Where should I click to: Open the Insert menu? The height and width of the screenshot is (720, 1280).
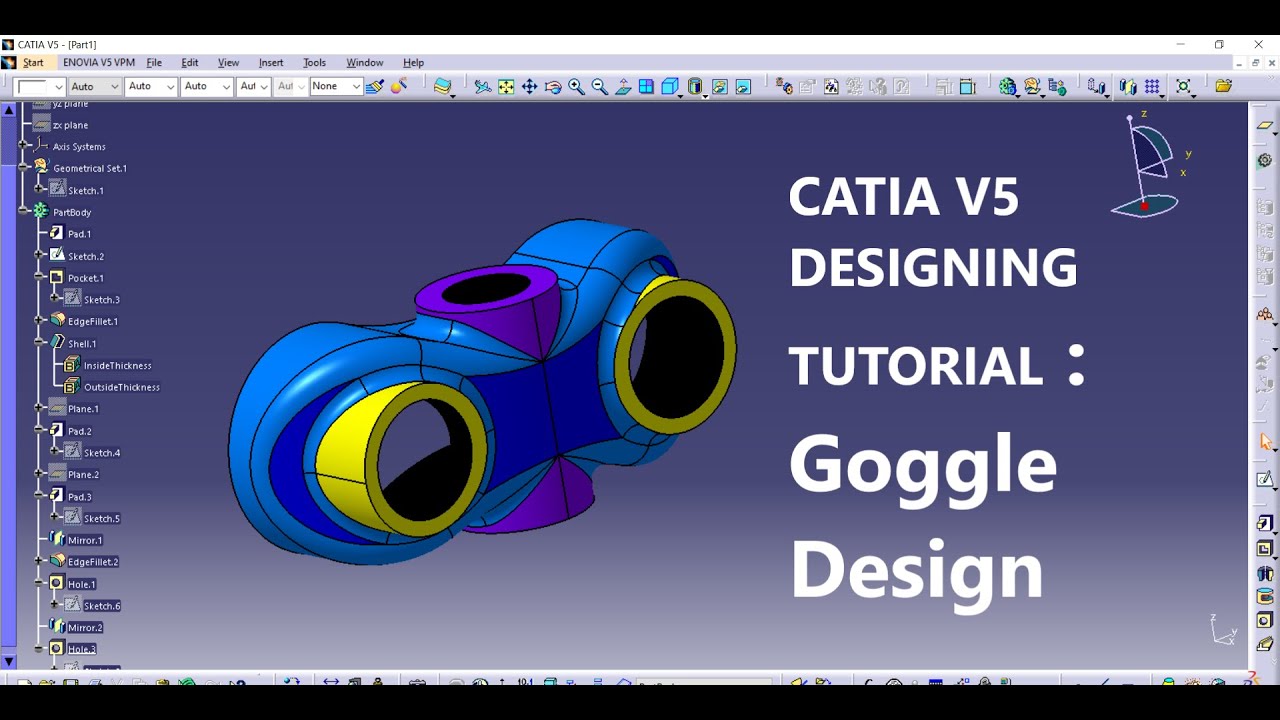click(271, 63)
